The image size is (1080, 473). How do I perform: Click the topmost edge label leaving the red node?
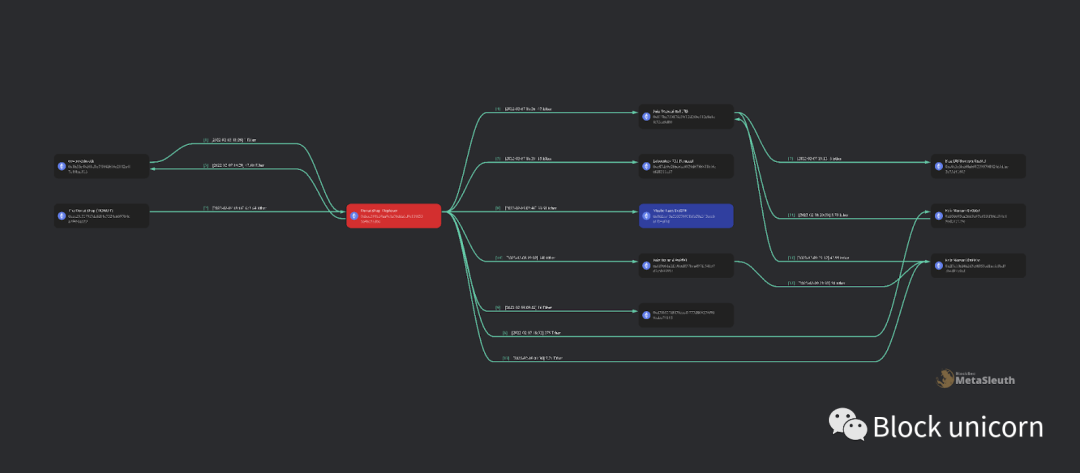(523, 109)
